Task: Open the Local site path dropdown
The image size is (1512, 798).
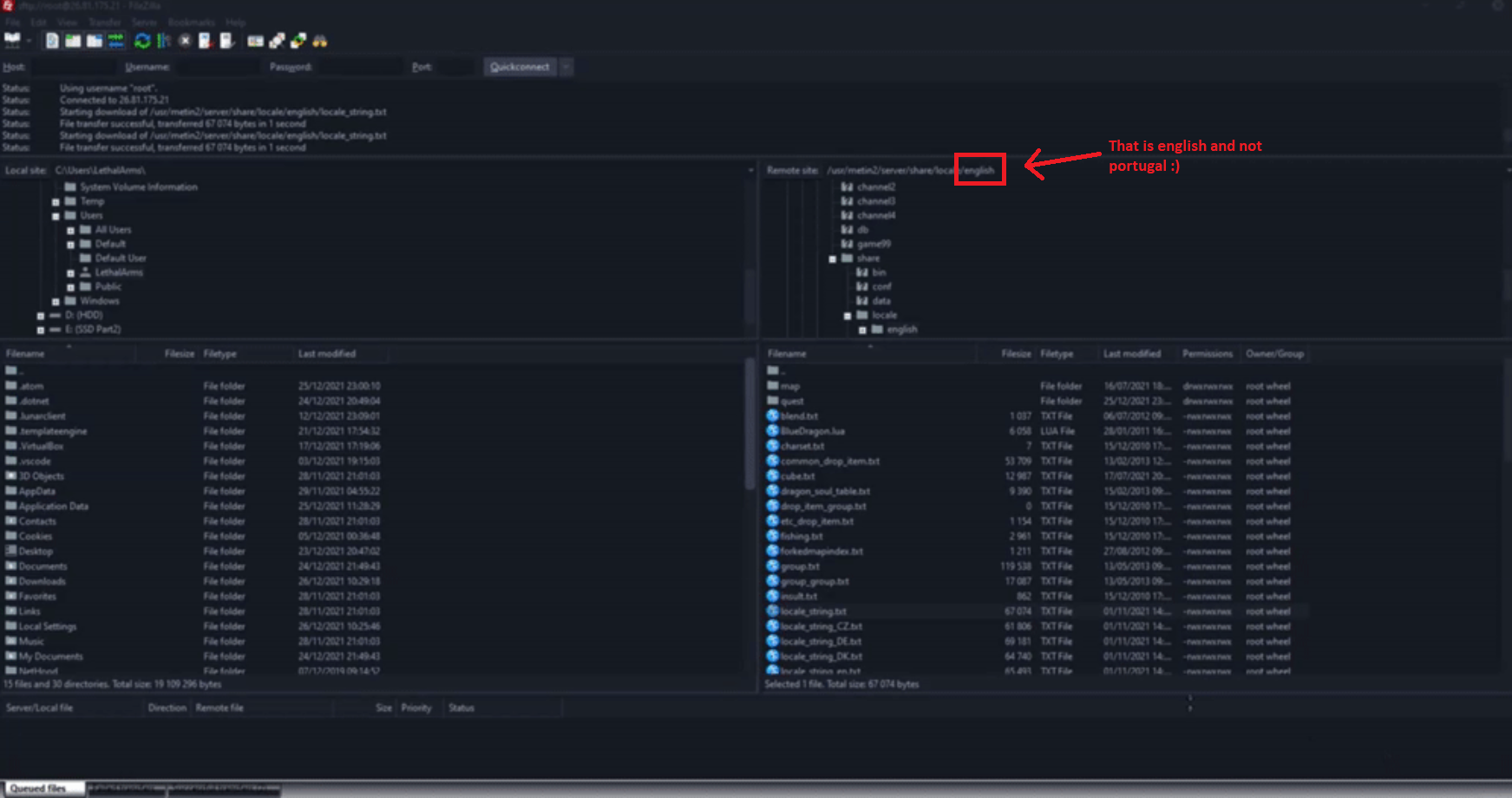Action: [750, 171]
